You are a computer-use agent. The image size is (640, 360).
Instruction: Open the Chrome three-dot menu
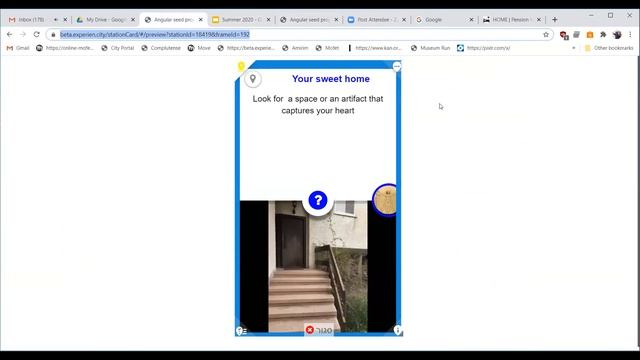tap(630, 35)
